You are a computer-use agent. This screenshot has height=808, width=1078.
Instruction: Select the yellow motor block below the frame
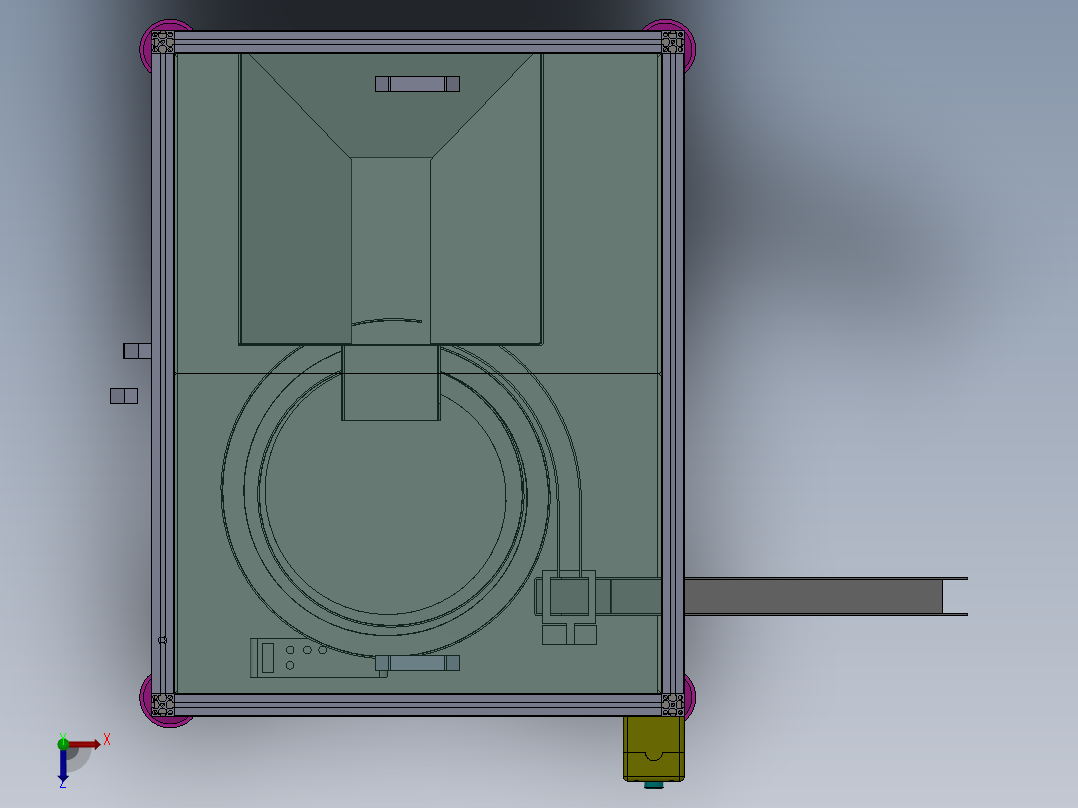click(x=653, y=748)
